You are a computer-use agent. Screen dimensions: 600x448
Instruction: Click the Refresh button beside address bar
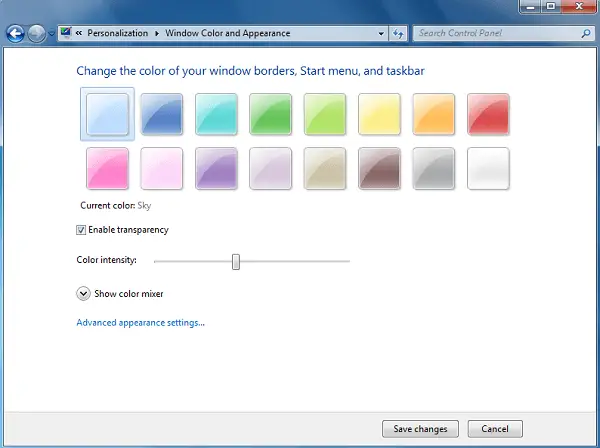point(398,34)
